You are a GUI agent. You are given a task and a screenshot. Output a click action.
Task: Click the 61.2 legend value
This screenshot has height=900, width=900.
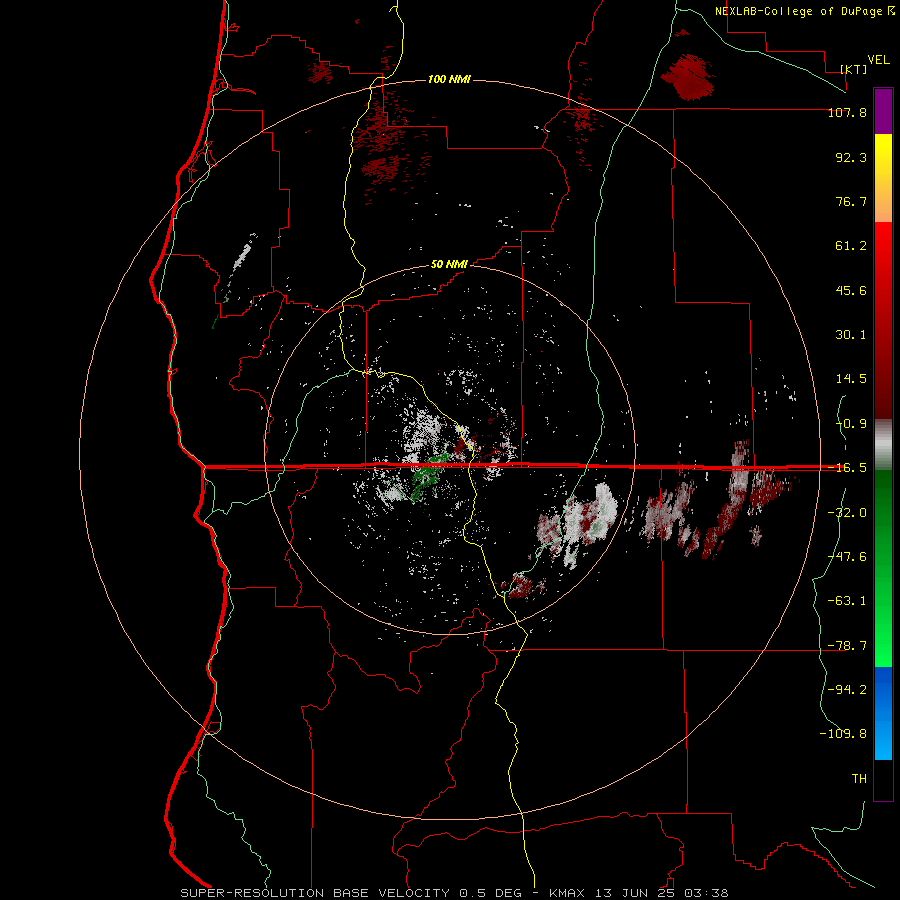coord(851,246)
